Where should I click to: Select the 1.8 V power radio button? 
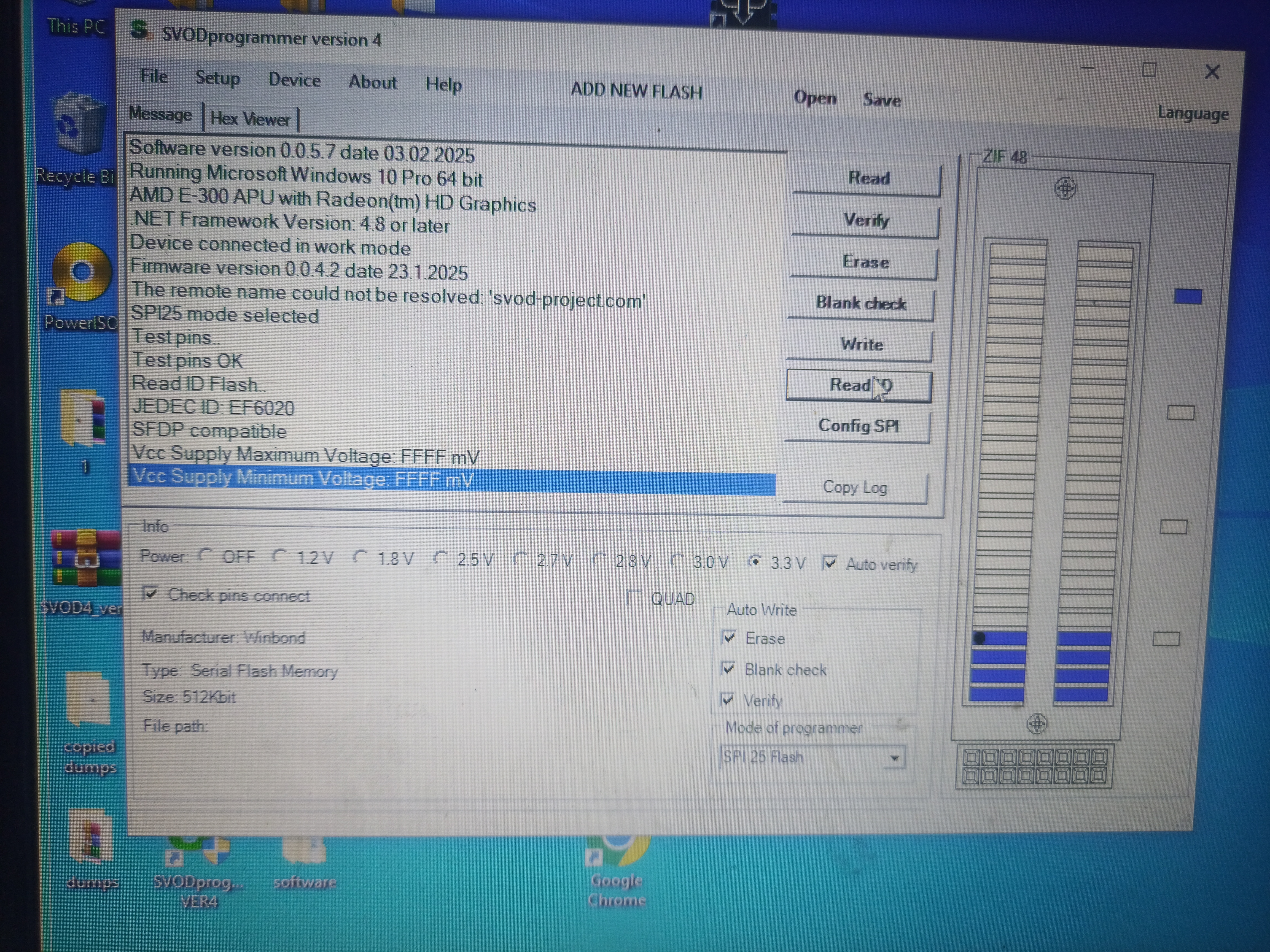click(x=360, y=557)
